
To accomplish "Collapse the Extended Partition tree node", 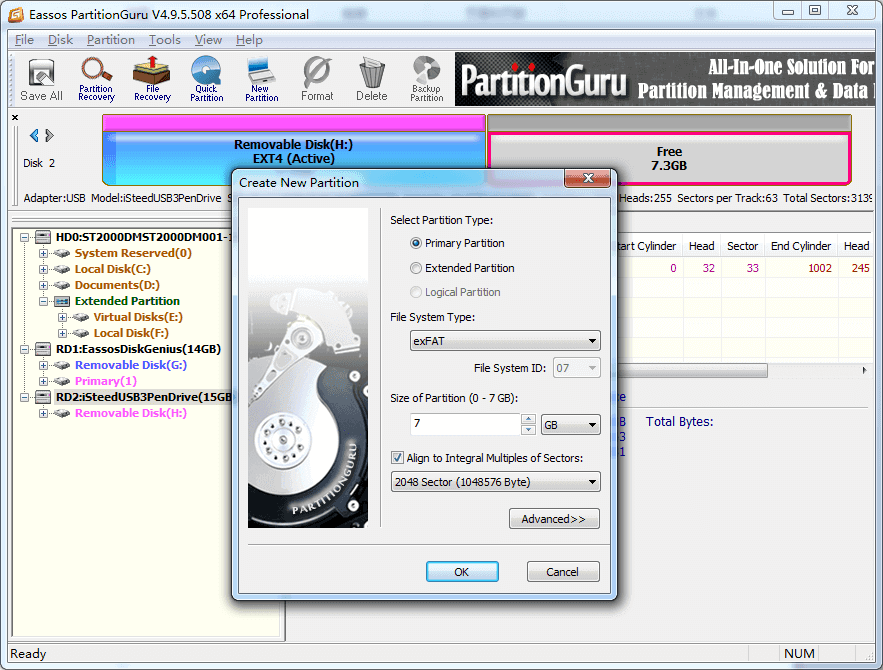I will [43, 301].
